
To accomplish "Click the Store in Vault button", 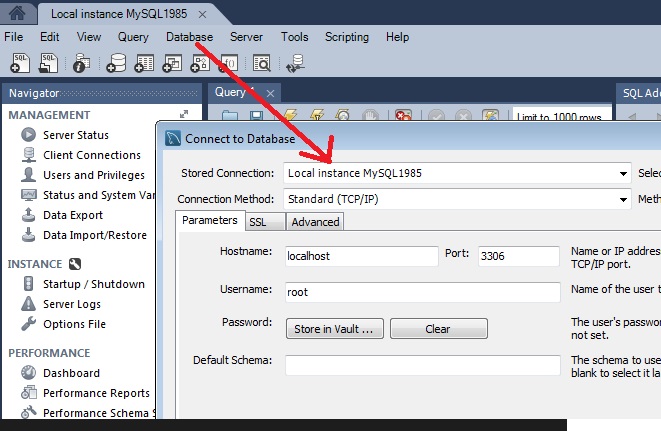I will (335, 329).
